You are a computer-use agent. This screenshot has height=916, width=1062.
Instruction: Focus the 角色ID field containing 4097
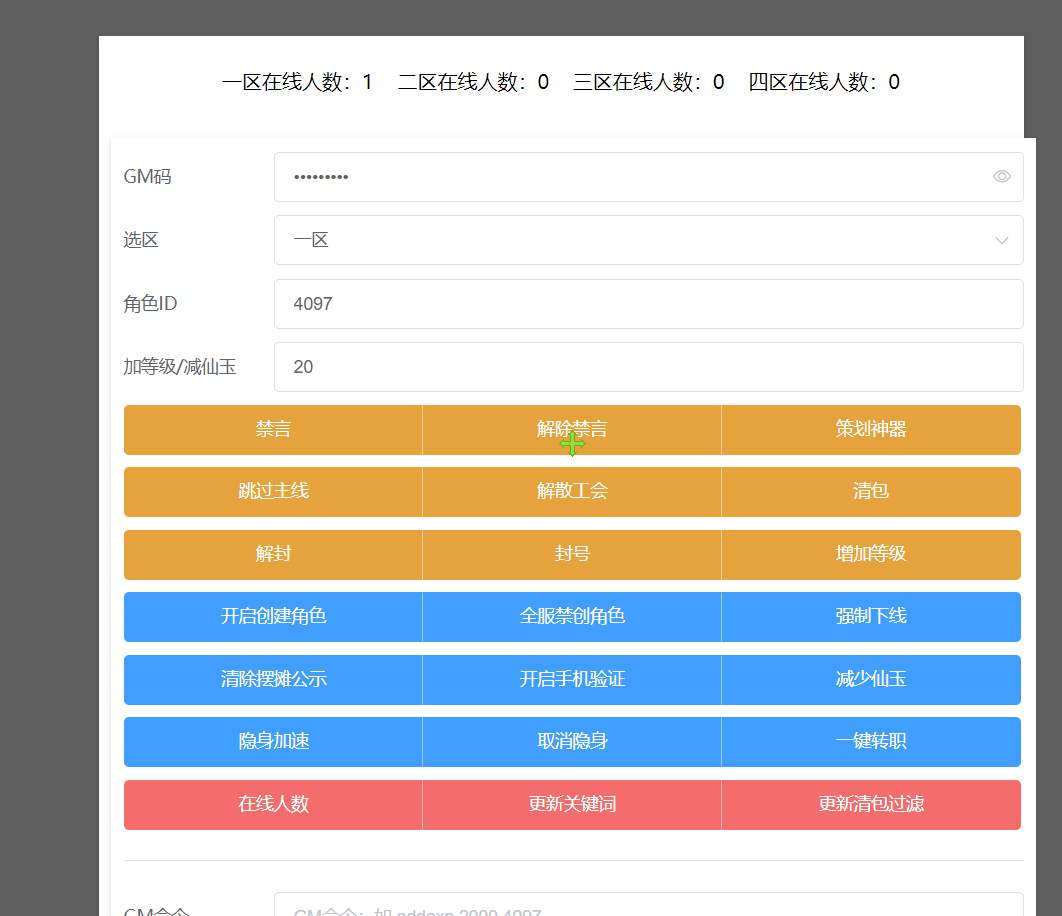(648, 304)
